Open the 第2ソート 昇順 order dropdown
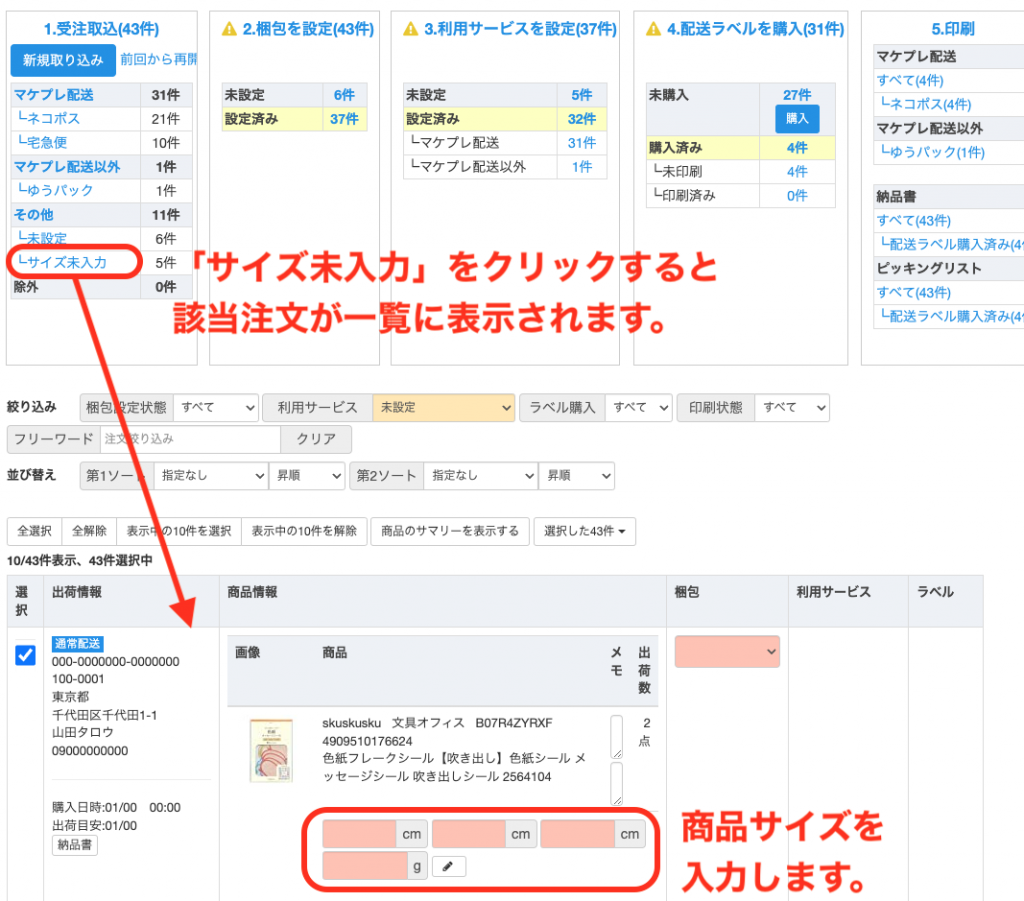Viewport: 1024px width, 901px height. tap(577, 476)
